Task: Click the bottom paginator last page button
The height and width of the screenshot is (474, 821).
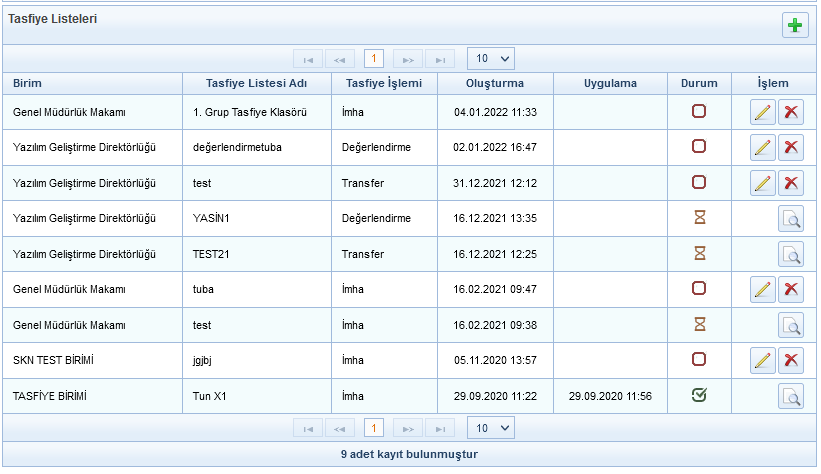Action: 439,429
